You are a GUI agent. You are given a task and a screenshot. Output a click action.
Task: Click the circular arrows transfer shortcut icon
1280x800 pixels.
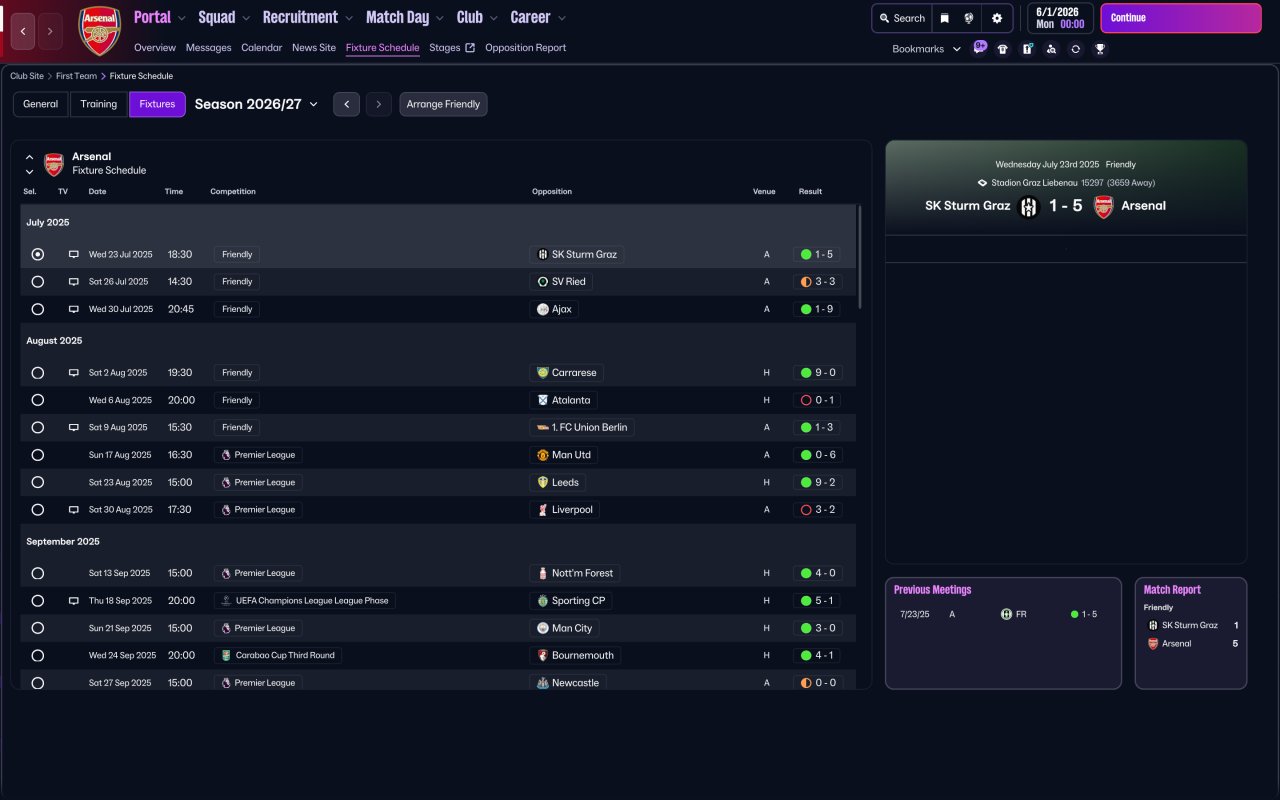pyautogui.click(x=1075, y=49)
